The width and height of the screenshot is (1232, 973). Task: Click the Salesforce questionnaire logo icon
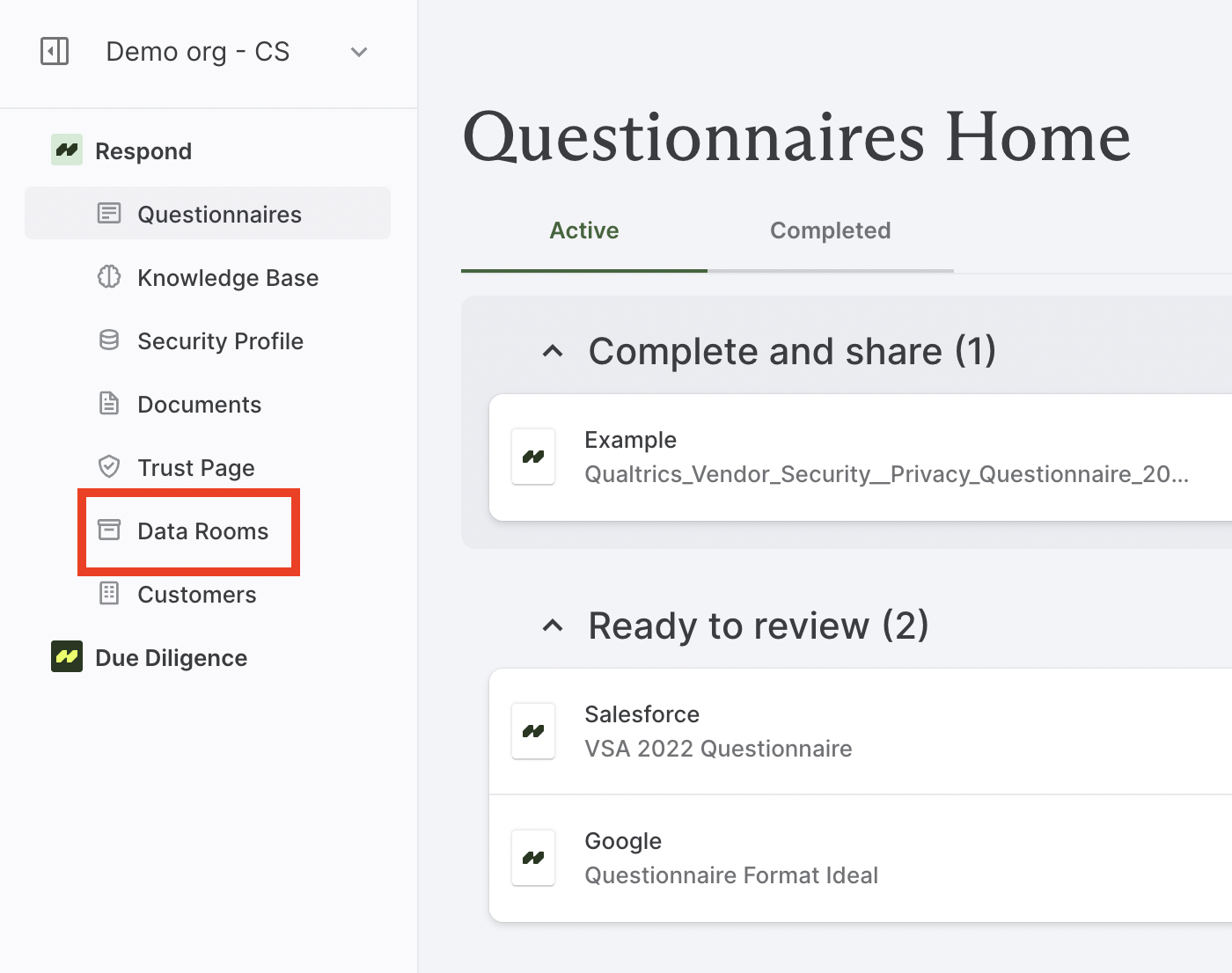[x=533, y=731]
